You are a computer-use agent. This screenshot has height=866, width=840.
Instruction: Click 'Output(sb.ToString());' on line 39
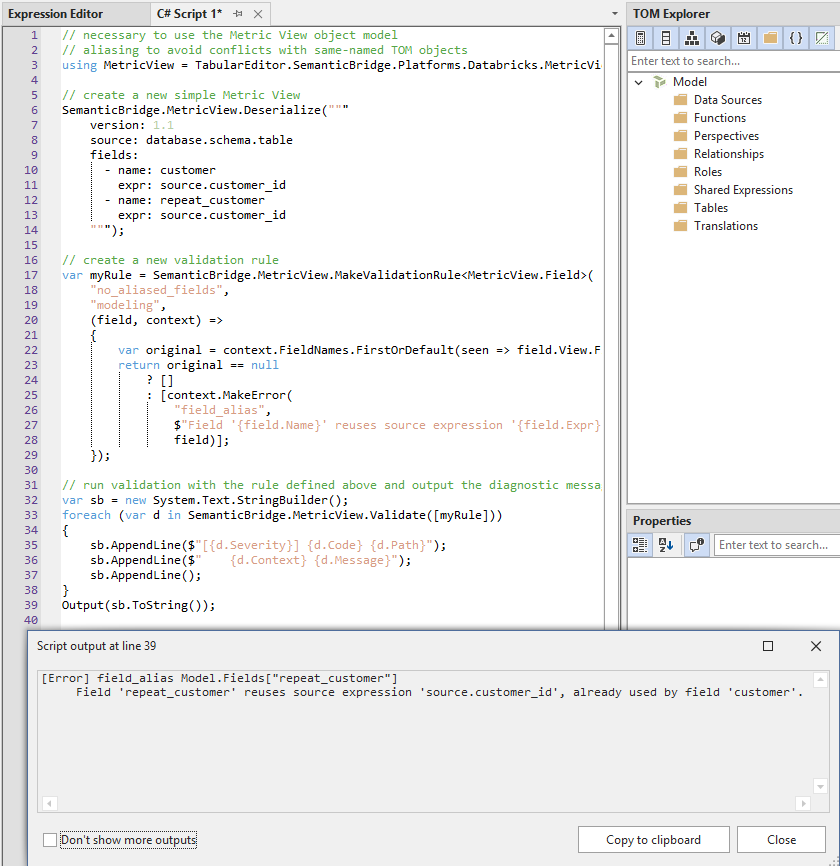coord(138,605)
